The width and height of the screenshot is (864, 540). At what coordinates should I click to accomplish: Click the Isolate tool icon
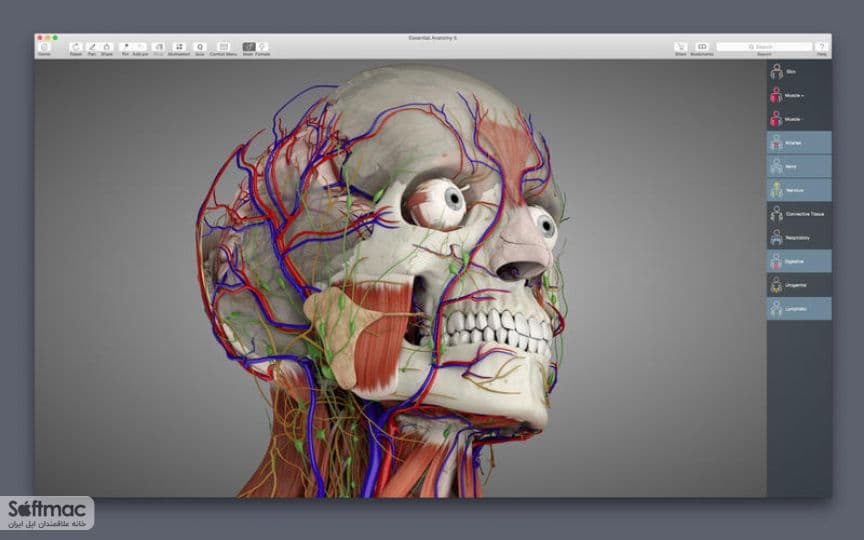pyautogui.click(x=199, y=47)
